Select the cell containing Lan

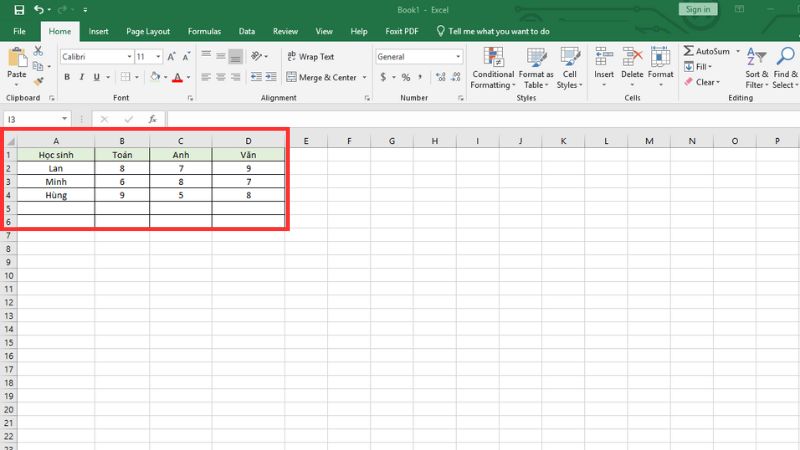(55, 168)
